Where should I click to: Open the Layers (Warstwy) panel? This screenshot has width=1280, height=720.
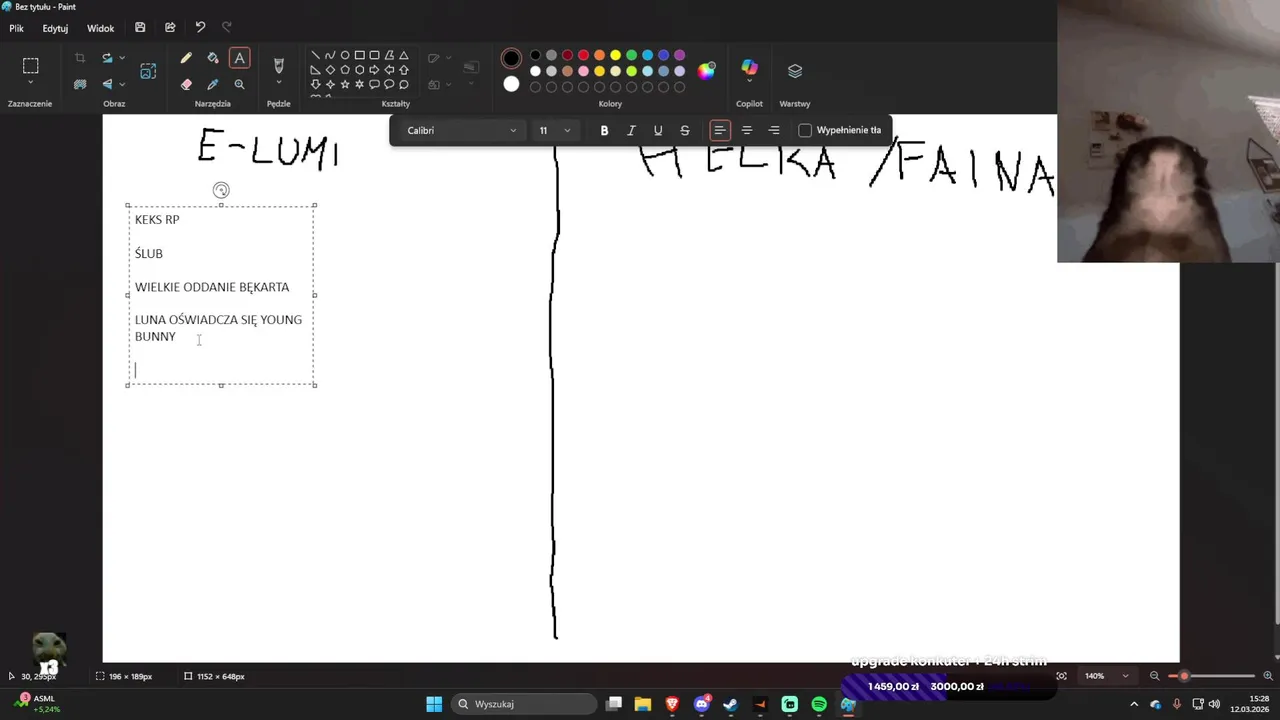click(x=795, y=71)
